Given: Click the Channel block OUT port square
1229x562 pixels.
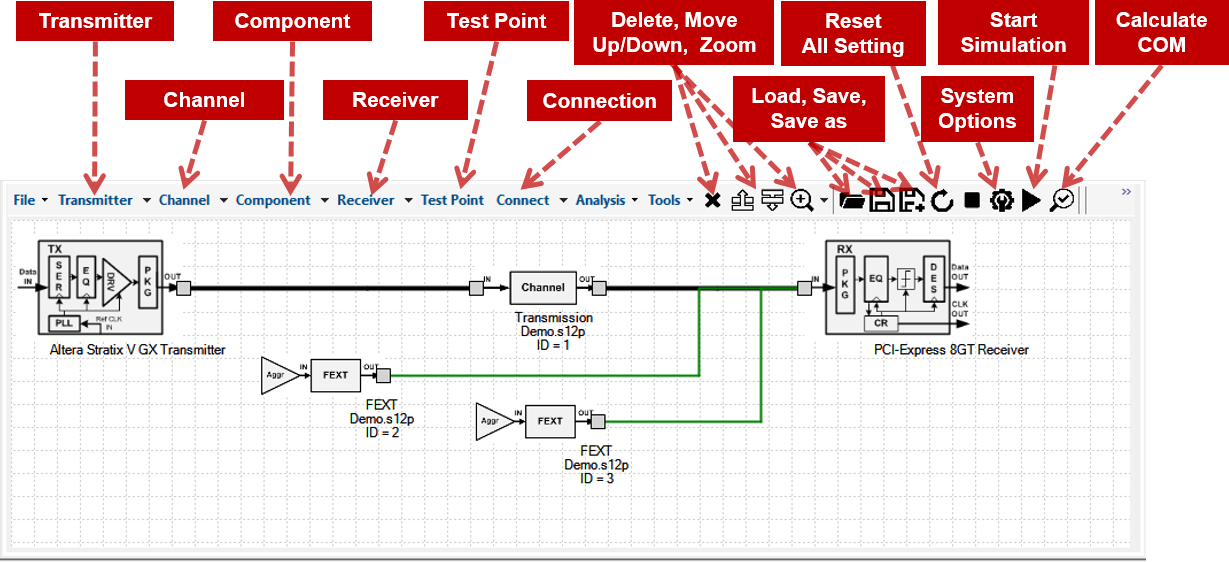Looking at the screenshot, I should (599, 289).
